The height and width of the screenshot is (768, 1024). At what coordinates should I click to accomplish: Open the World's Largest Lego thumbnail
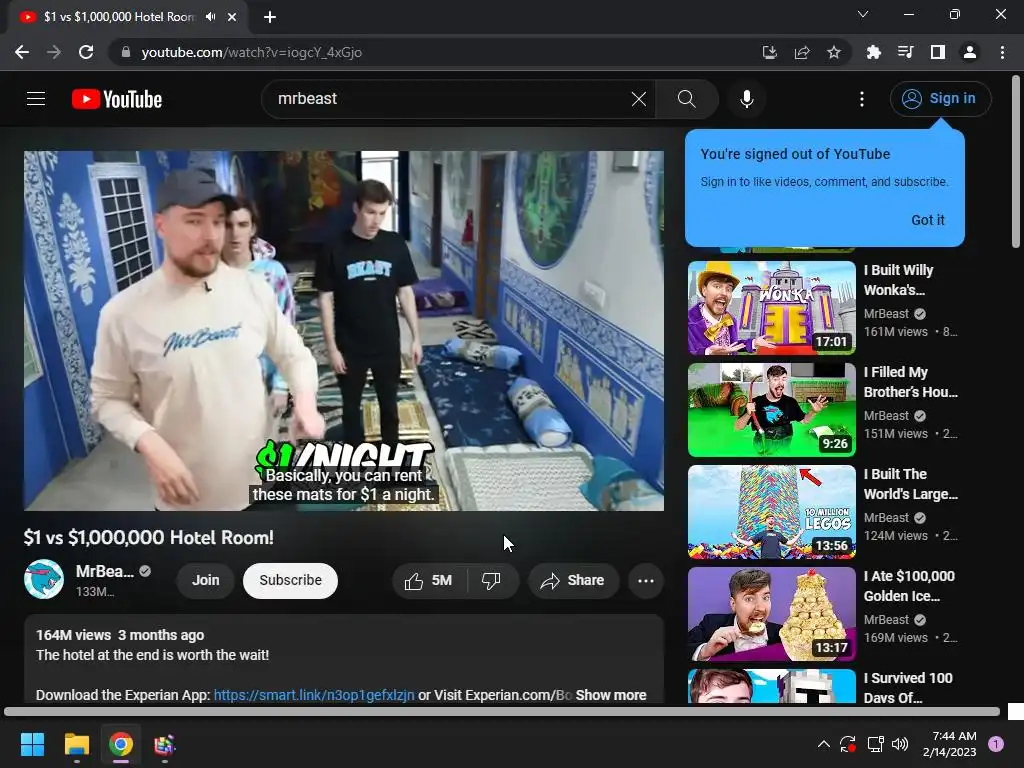771,511
